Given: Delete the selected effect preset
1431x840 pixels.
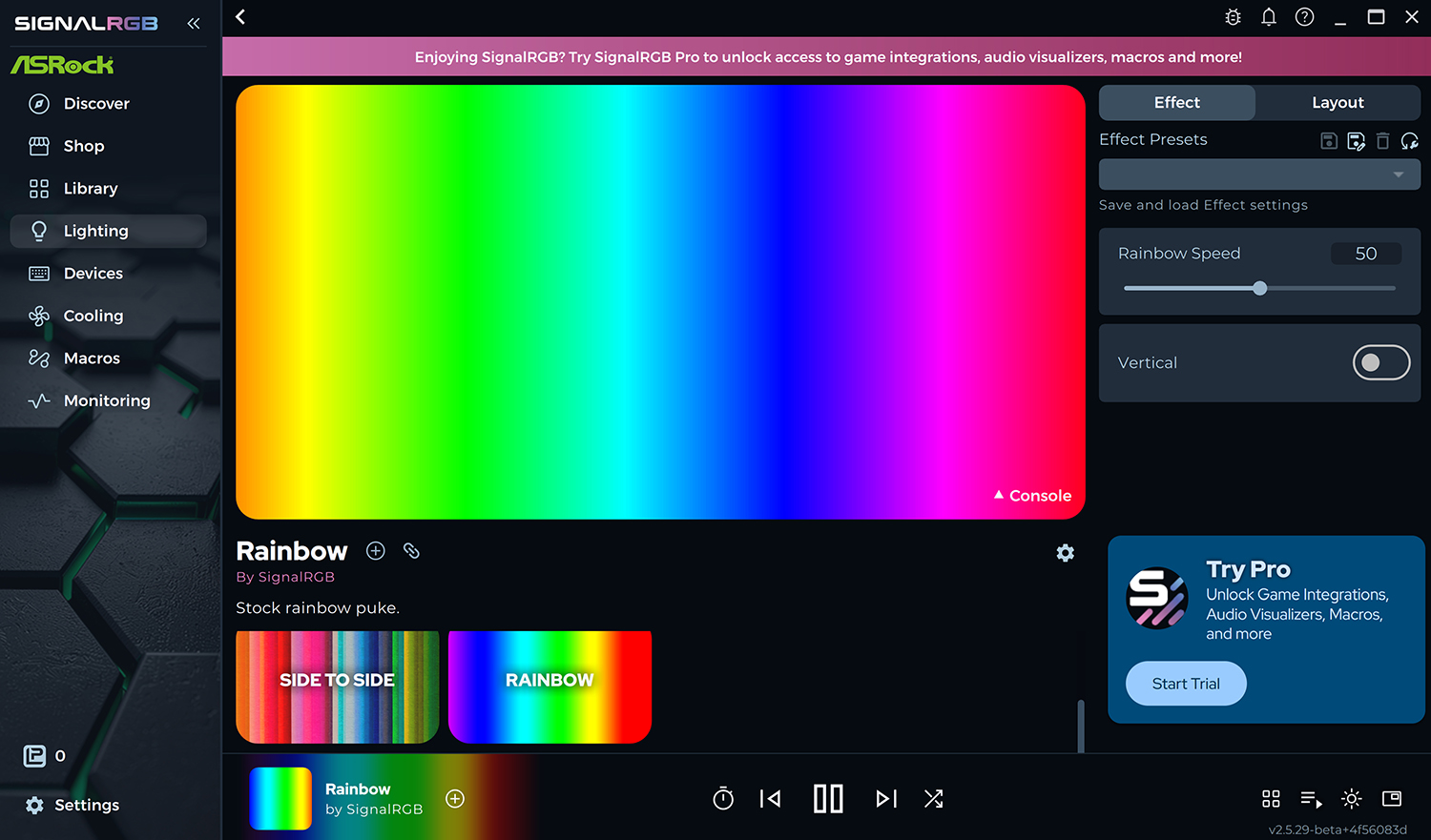Looking at the screenshot, I should point(1382,141).
